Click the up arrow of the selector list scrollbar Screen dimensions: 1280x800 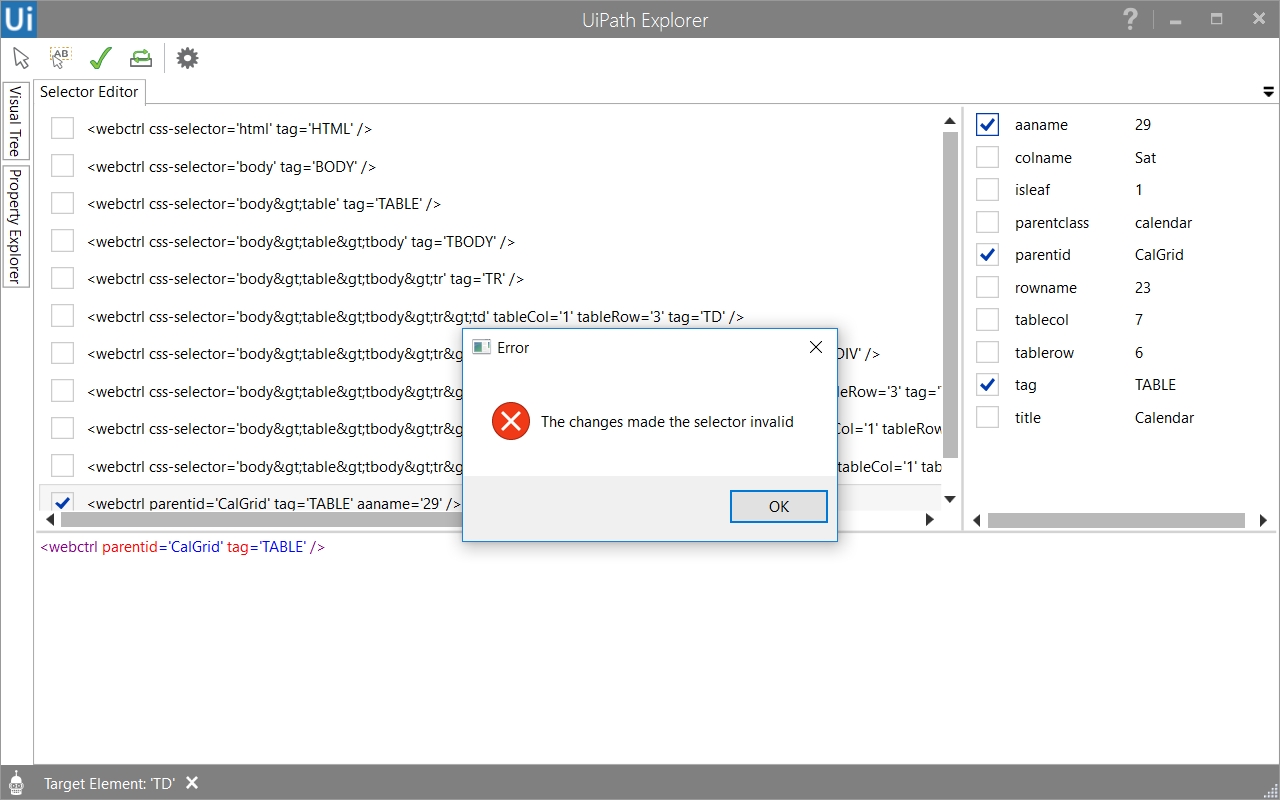pos(950,121)
